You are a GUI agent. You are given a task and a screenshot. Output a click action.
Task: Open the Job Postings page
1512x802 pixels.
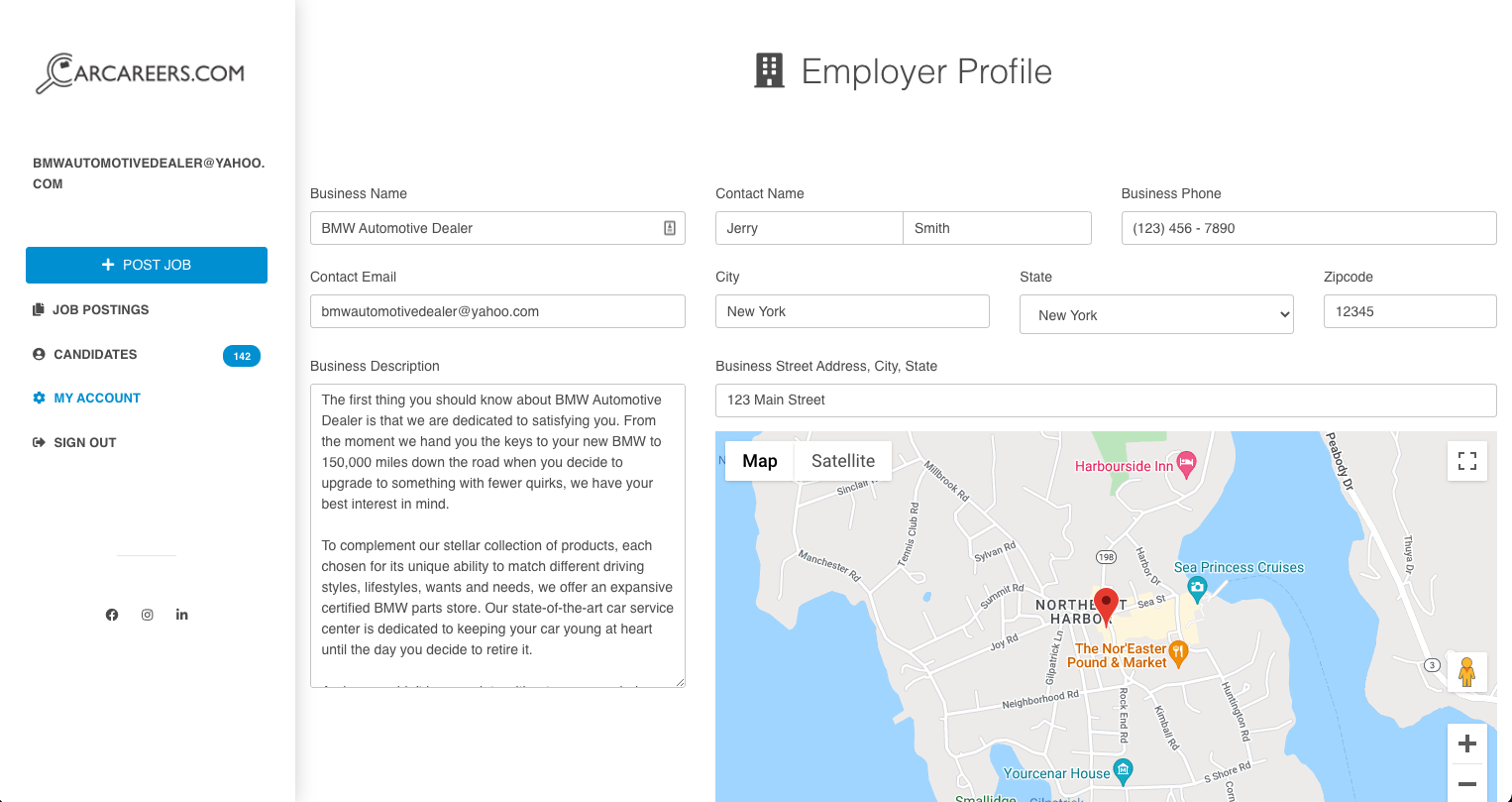[101, 309]
